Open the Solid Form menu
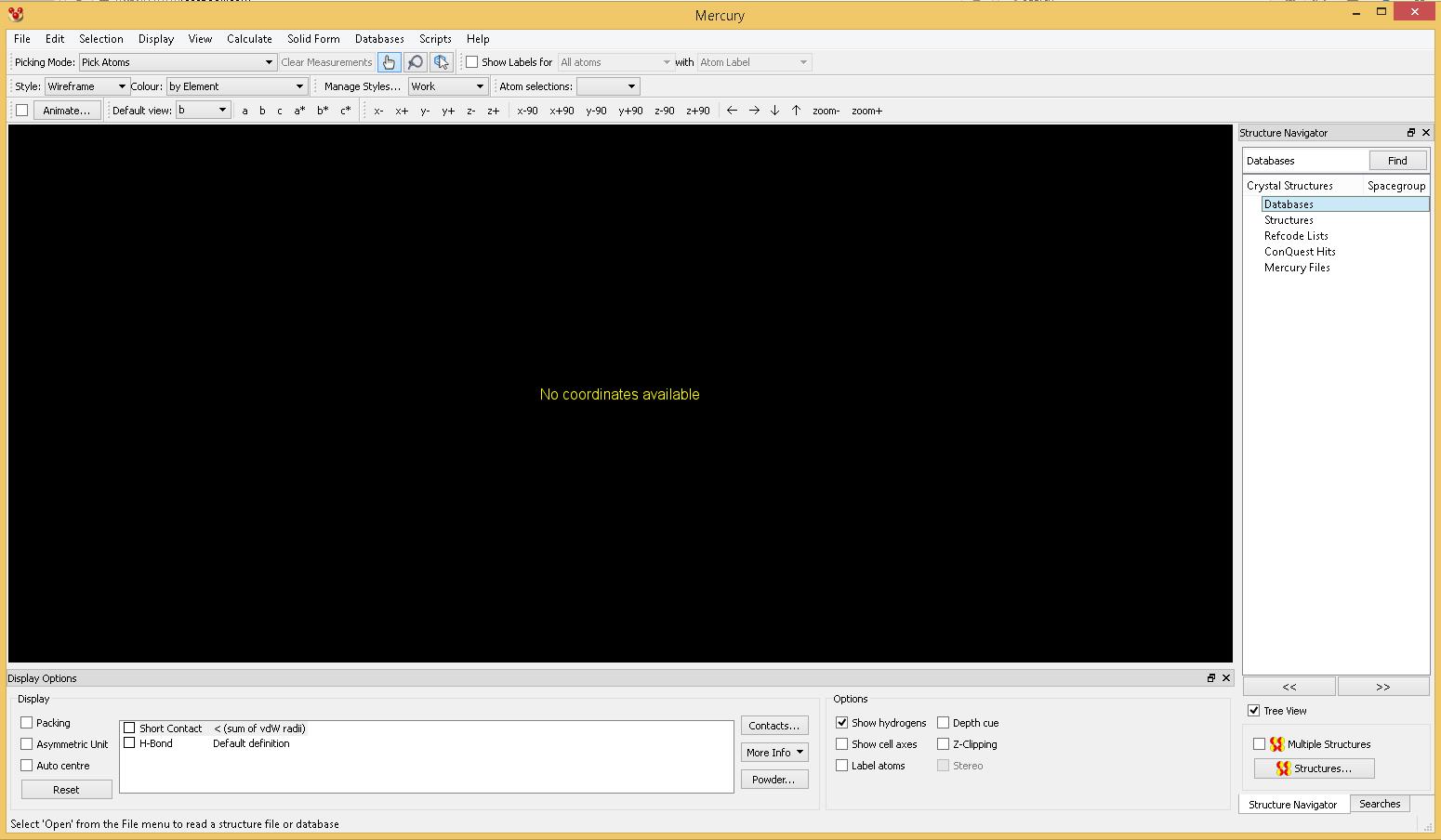 [313, 39]
